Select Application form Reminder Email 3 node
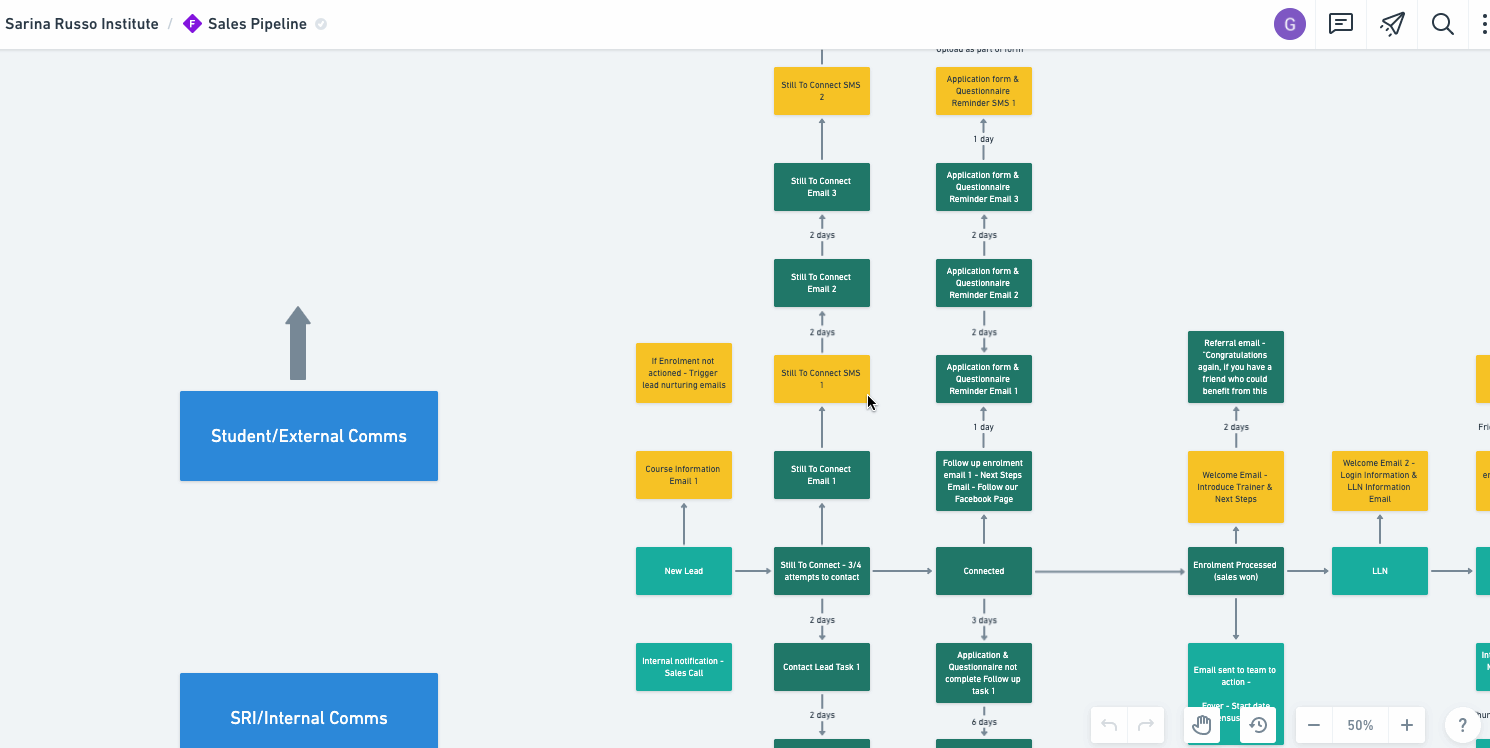1490x748 pixels. [x=984, y=187]
